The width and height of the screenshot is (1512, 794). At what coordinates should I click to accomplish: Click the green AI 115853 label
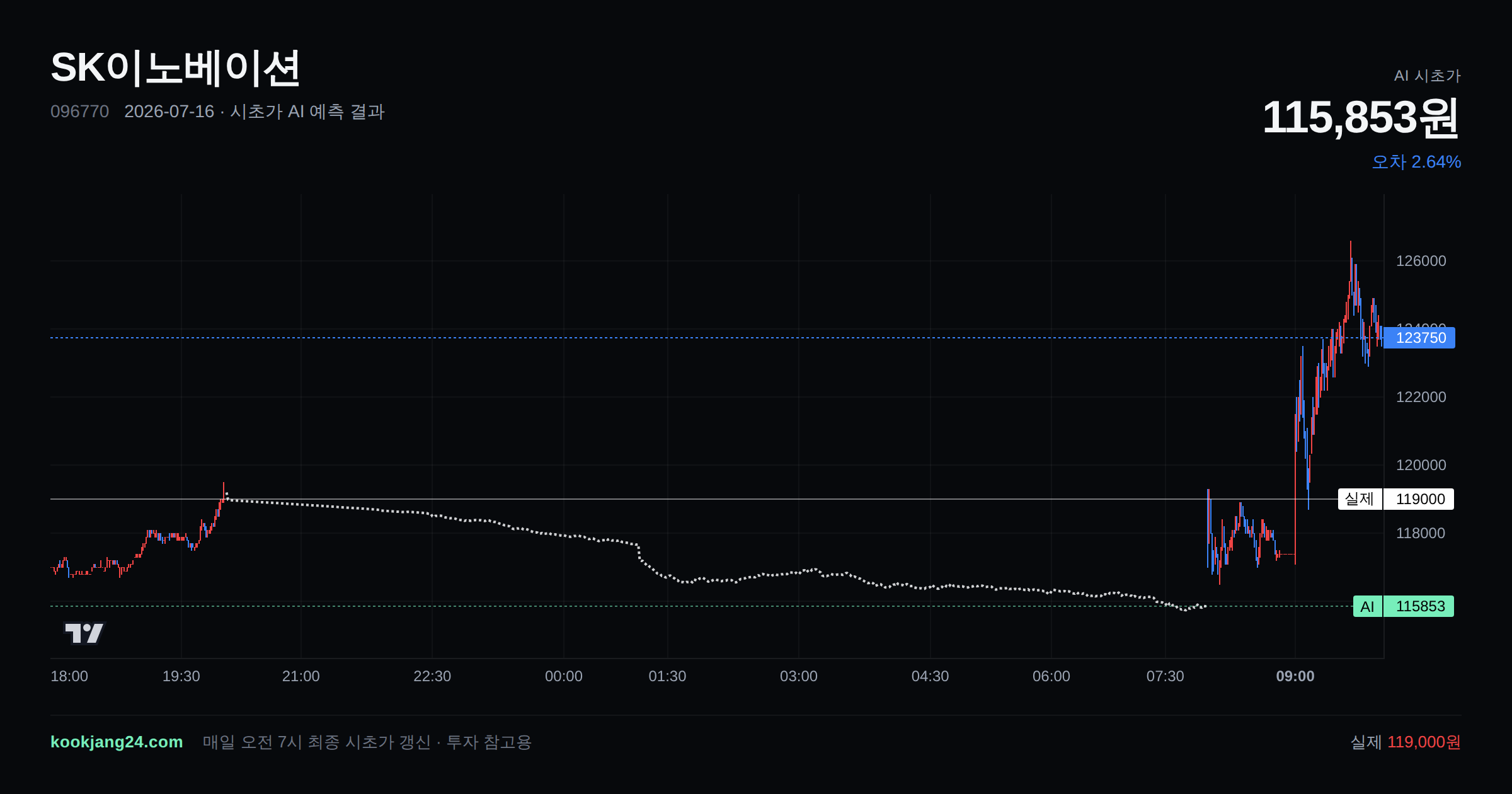[1404, 606]
